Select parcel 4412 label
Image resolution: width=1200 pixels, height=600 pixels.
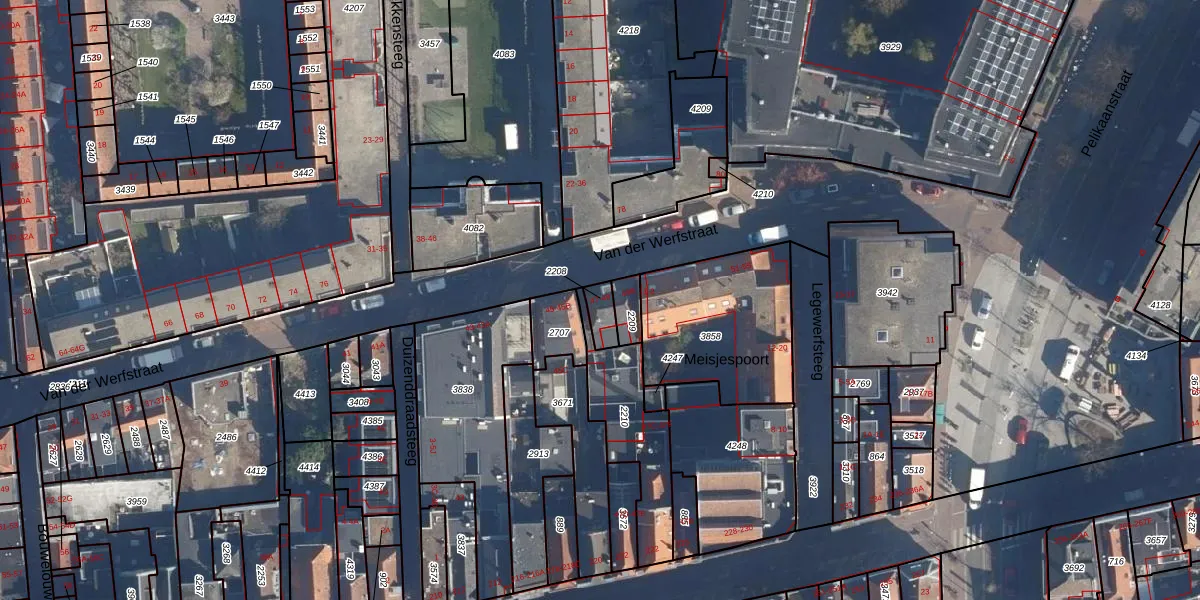pos(256,470)
